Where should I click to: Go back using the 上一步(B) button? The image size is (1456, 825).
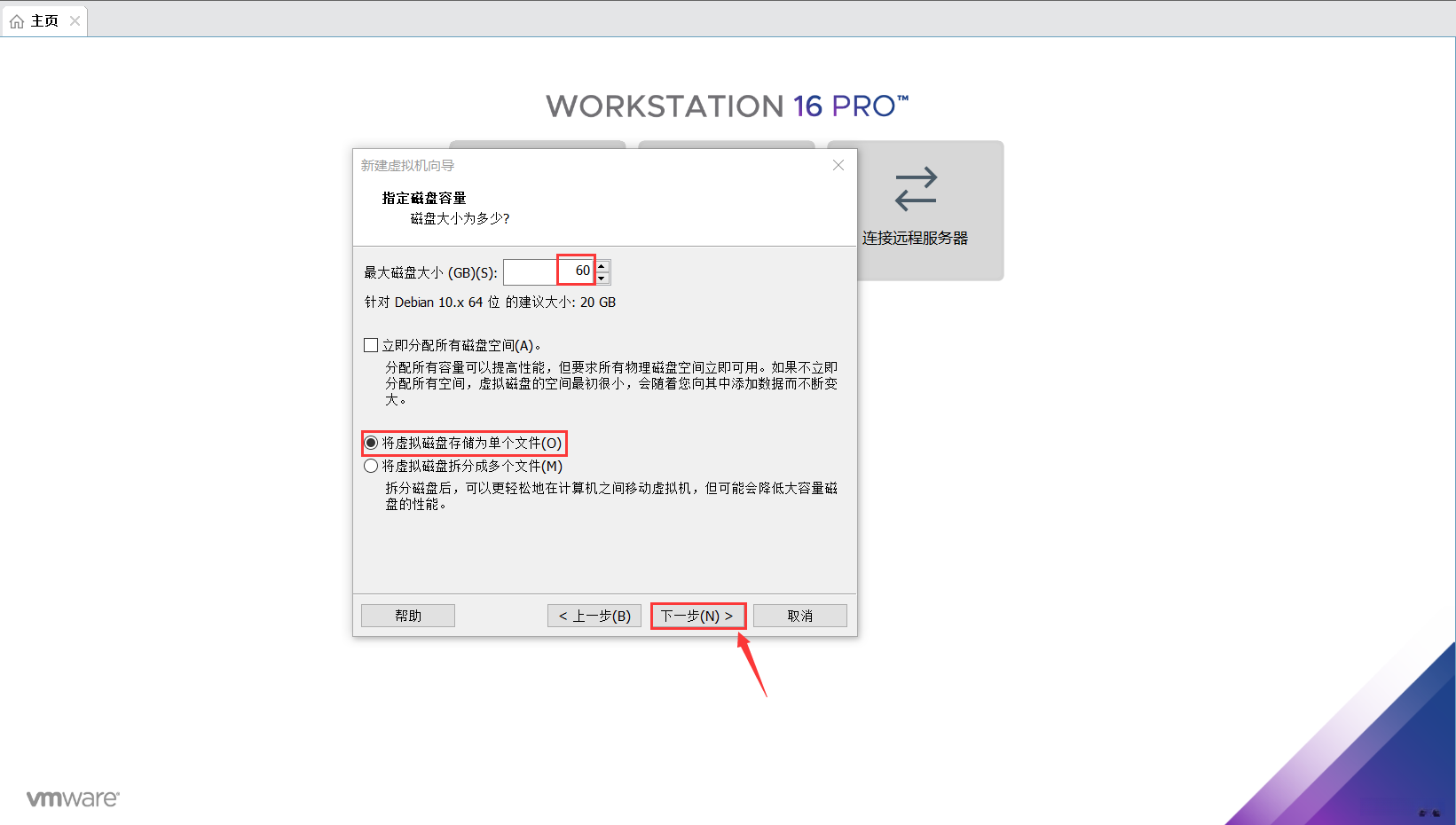click(594, 615)
